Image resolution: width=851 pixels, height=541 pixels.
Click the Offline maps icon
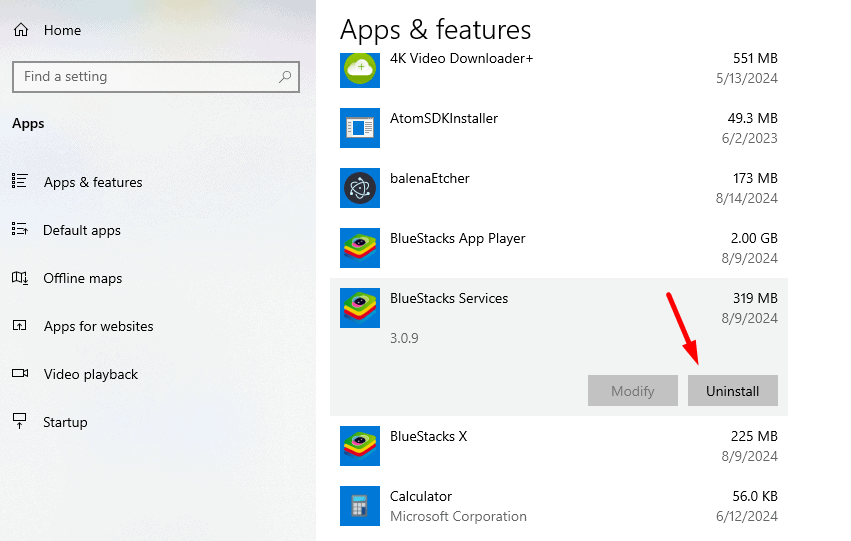(20, 278)
